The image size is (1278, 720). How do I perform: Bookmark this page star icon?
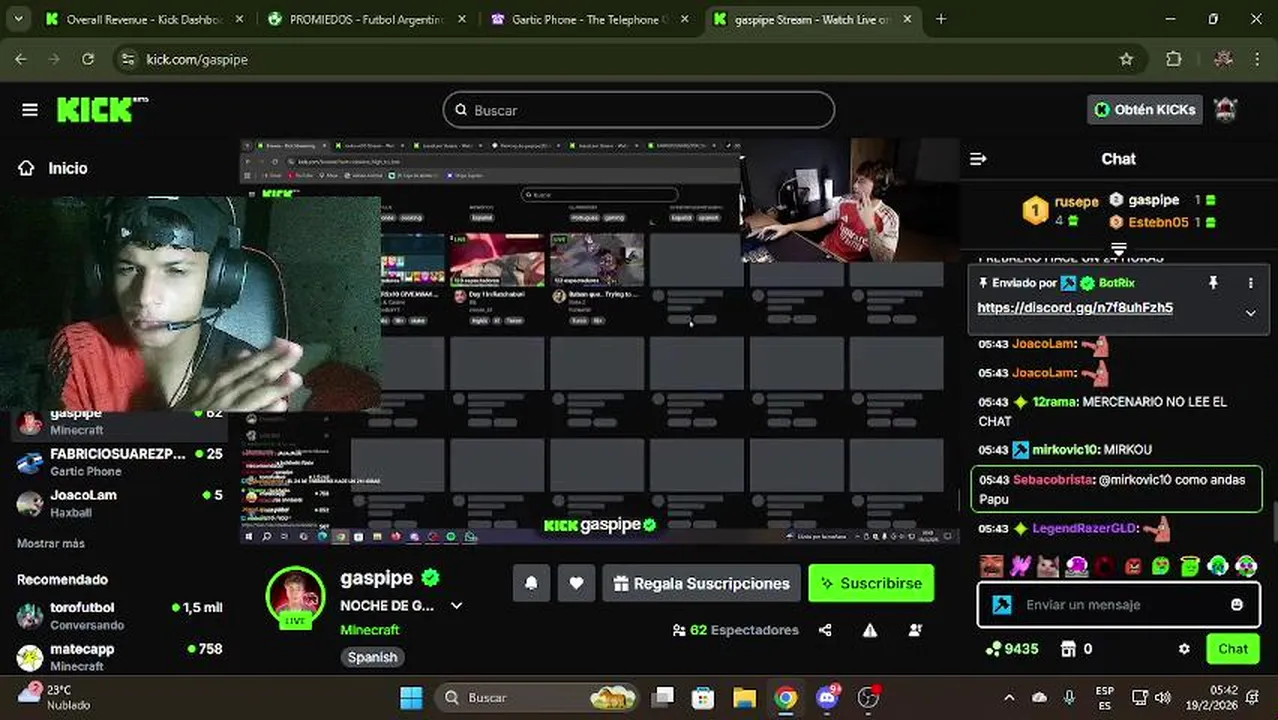pyautogui.click(x=1126, y=59)
